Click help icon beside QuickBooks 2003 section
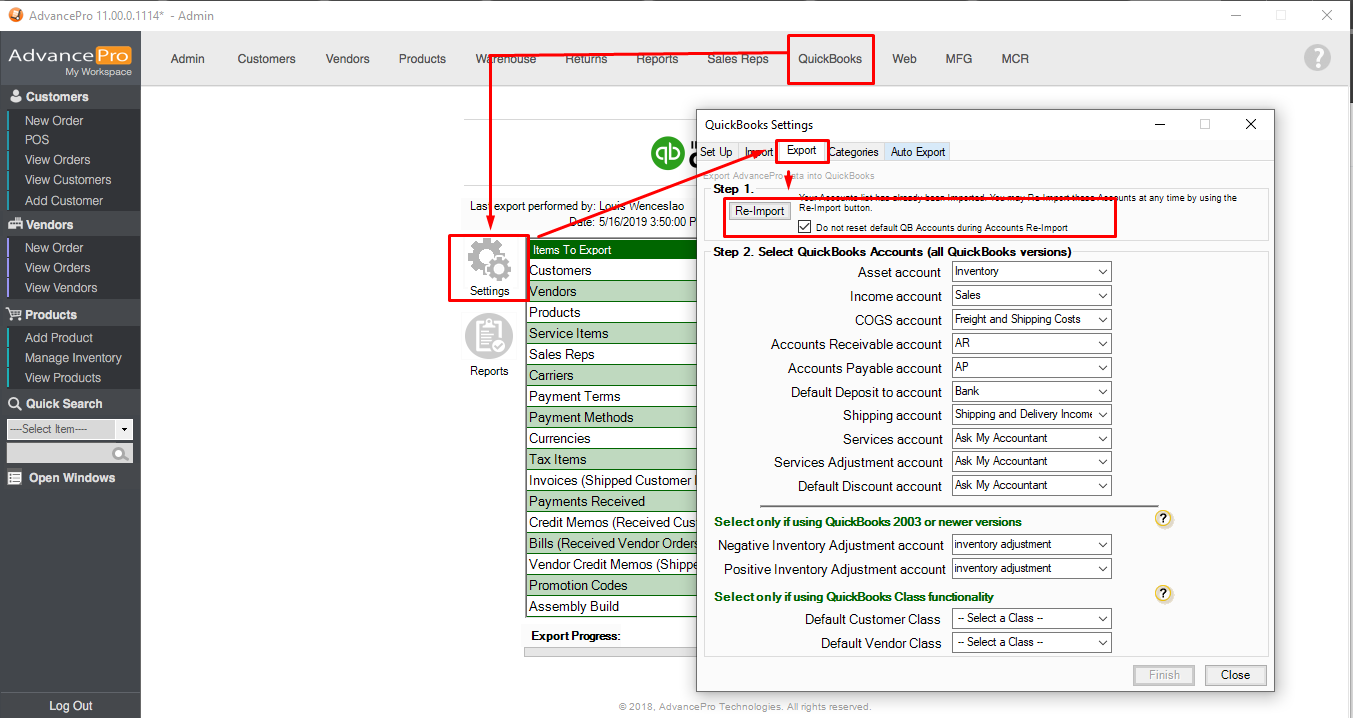The height and width of the screenshot is (718, 1353). point(1163,519)
